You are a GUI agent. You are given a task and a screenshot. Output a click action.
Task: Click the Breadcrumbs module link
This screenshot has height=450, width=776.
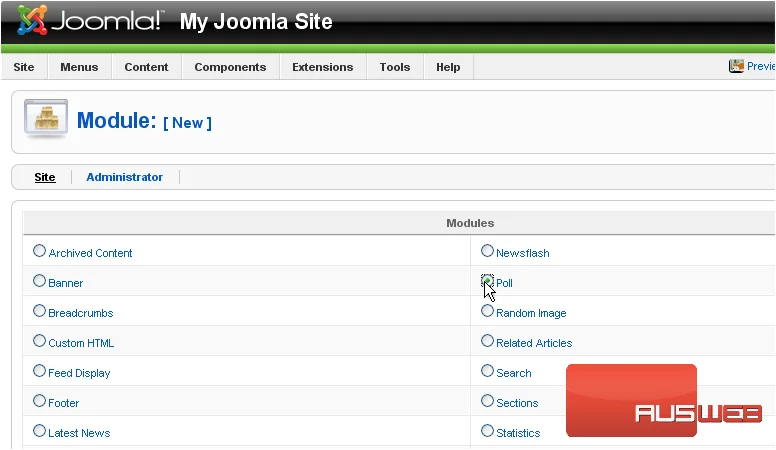coord(81,313)
